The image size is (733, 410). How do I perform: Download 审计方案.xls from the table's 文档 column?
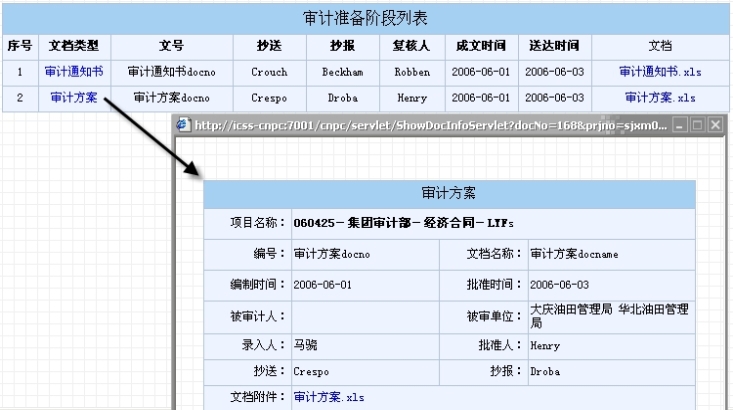point(660,97)
